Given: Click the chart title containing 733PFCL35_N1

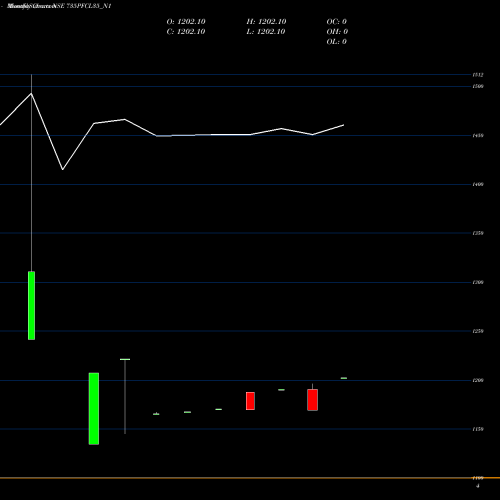Looking at the screenshot, I should coord(59,6).
